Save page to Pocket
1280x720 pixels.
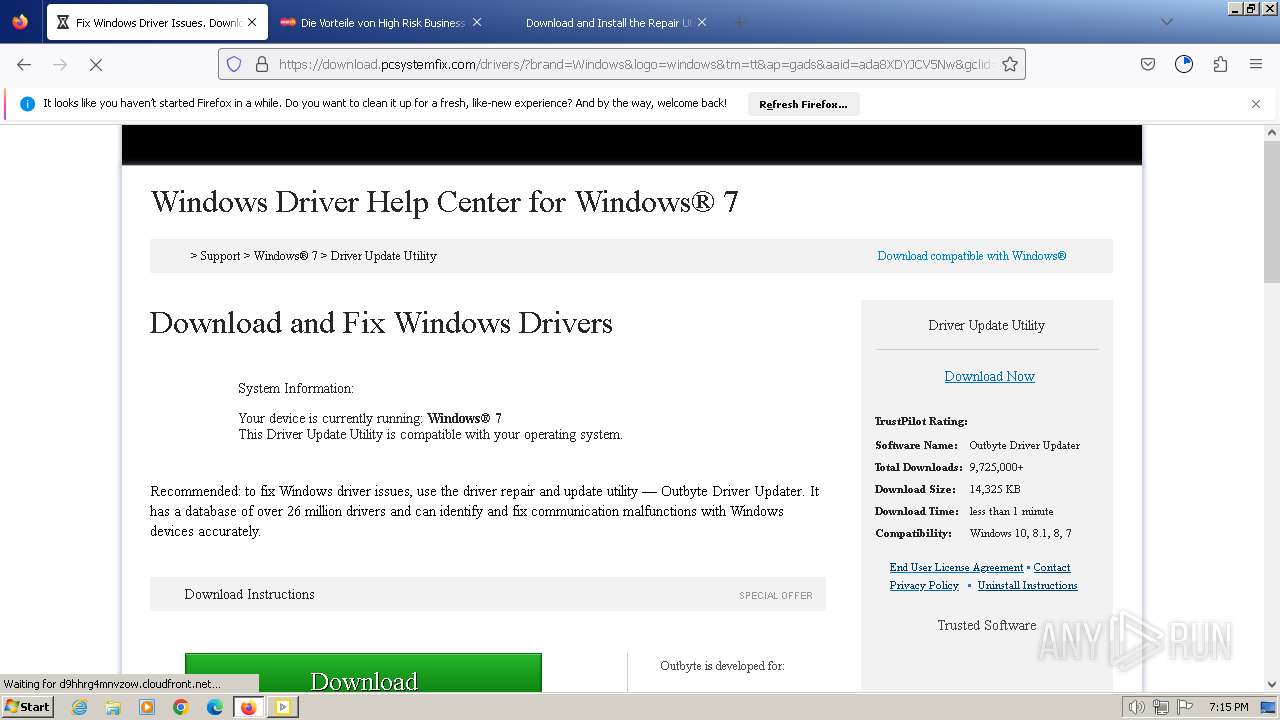pyautogui.click(x=1148, y=64)
